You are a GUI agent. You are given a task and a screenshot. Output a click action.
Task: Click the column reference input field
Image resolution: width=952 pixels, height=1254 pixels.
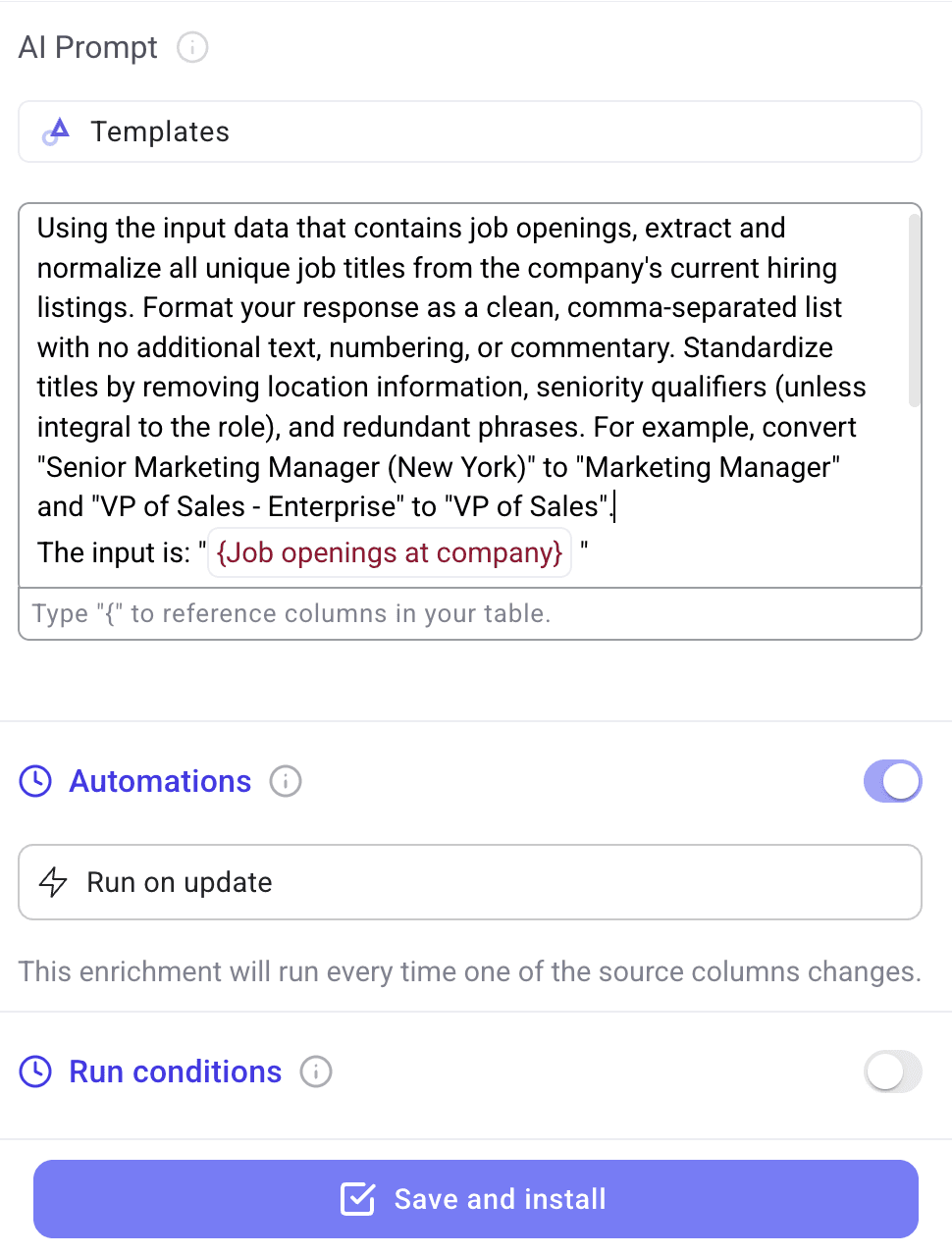pos(470,613)
